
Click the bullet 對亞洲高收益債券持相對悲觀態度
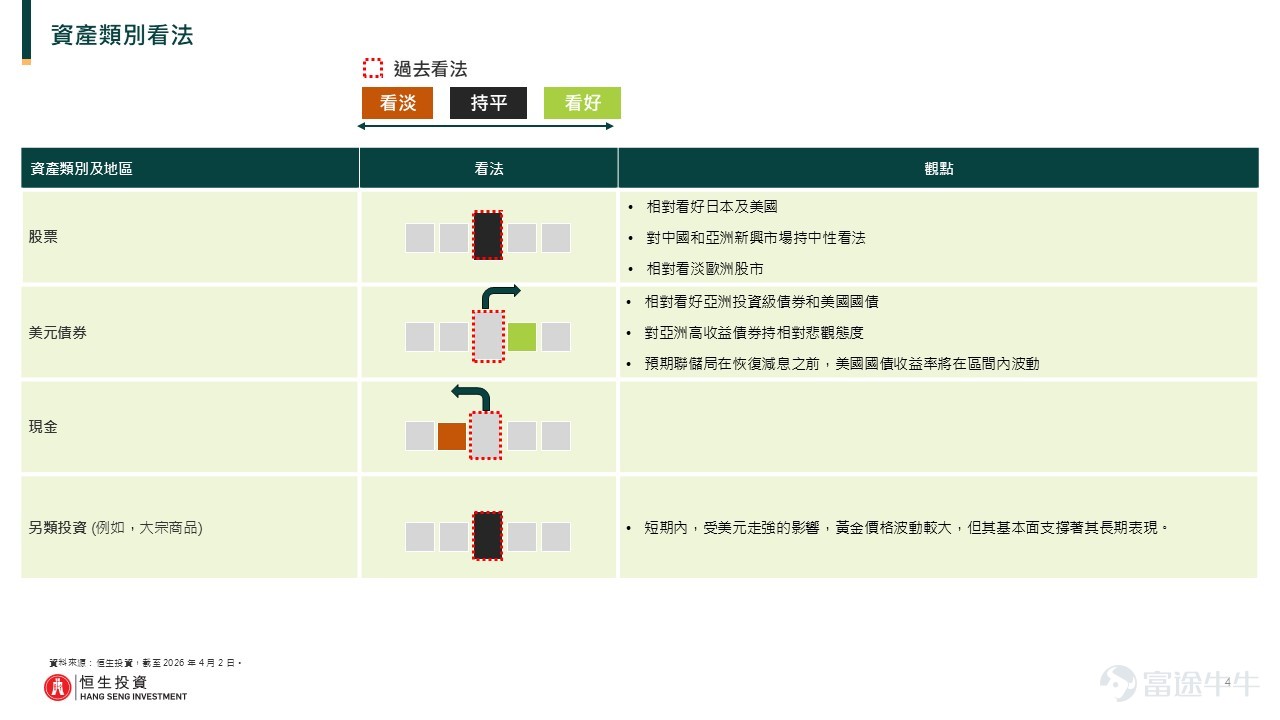coord(754,332)
